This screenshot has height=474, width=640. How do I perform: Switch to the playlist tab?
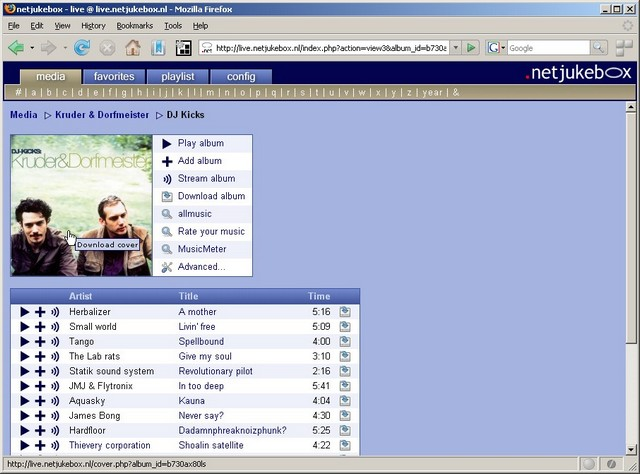[x=178, y=77]
